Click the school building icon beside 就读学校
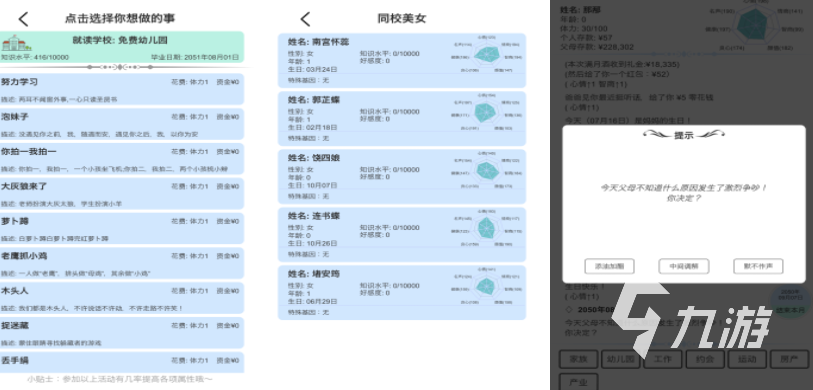This screenshot has height=390, width=813. (17, 43)
